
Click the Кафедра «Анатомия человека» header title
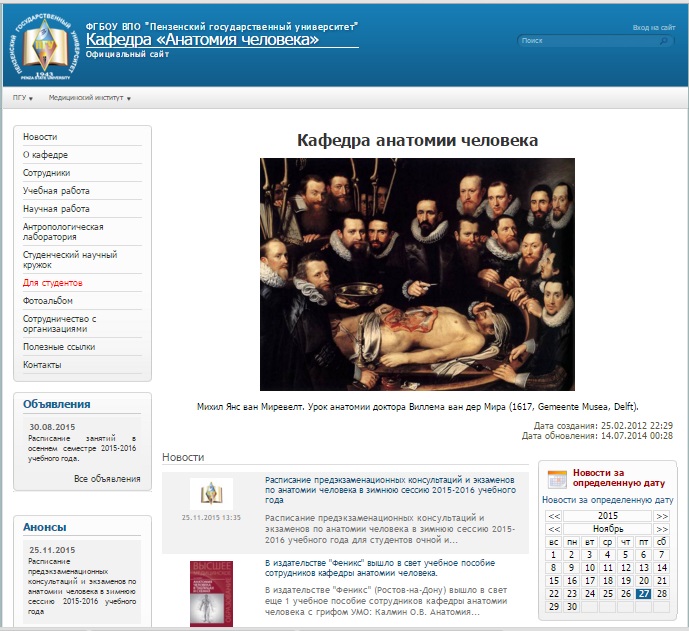(x=202, y=40)
